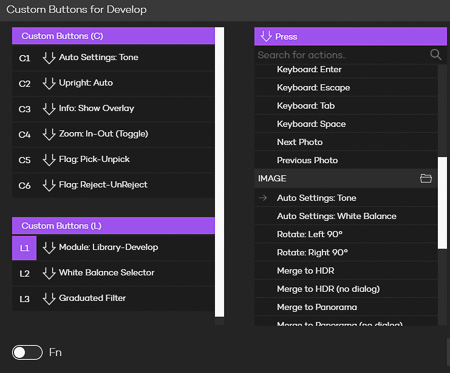Viewport: 450px width, 373px height.
Task: Collapse the IMAGE actions category
Action: [x=346, y=178]
